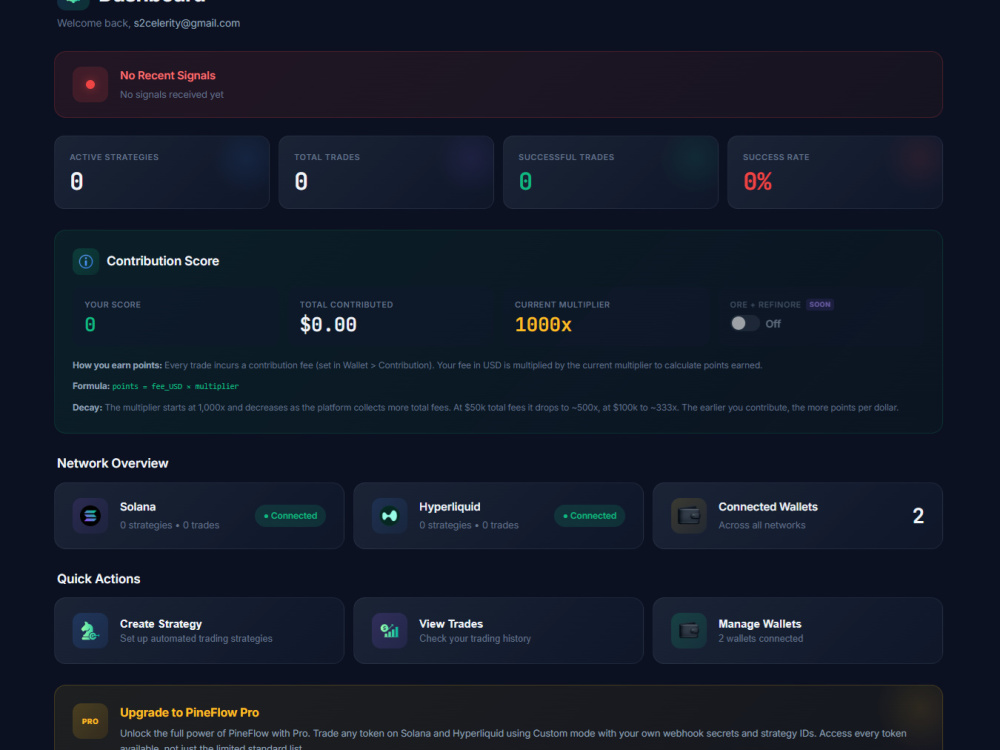Click the formula 'points = fee_USD × multiplier'

[175, 386]
